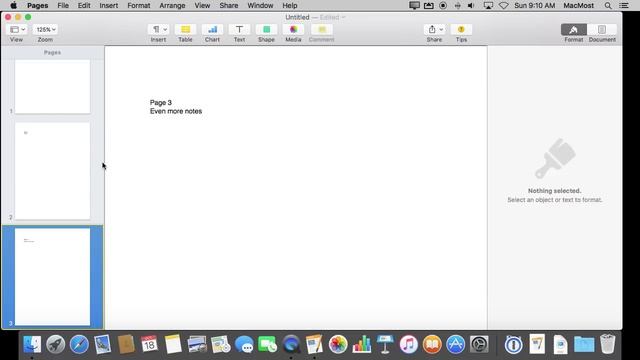
Task: Open the Format menu in menu bar
Action: click(x=139, y=5)
